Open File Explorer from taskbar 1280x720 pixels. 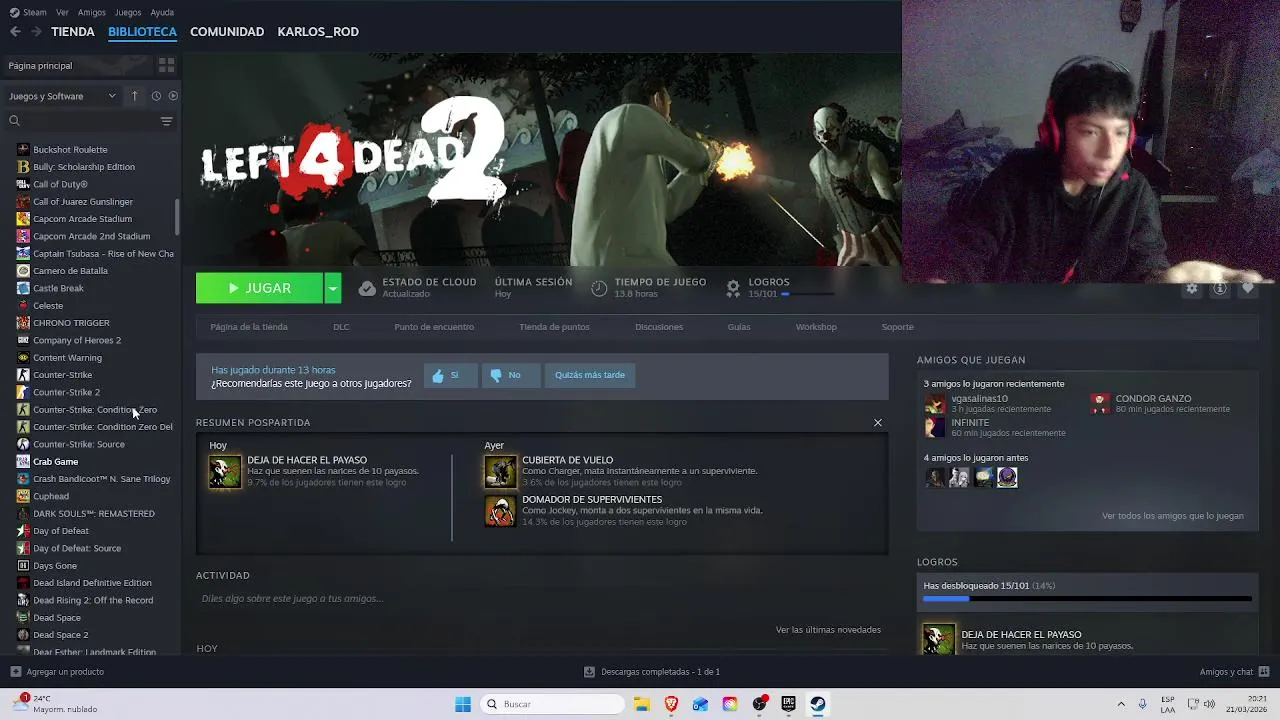[x=641, y=704]
